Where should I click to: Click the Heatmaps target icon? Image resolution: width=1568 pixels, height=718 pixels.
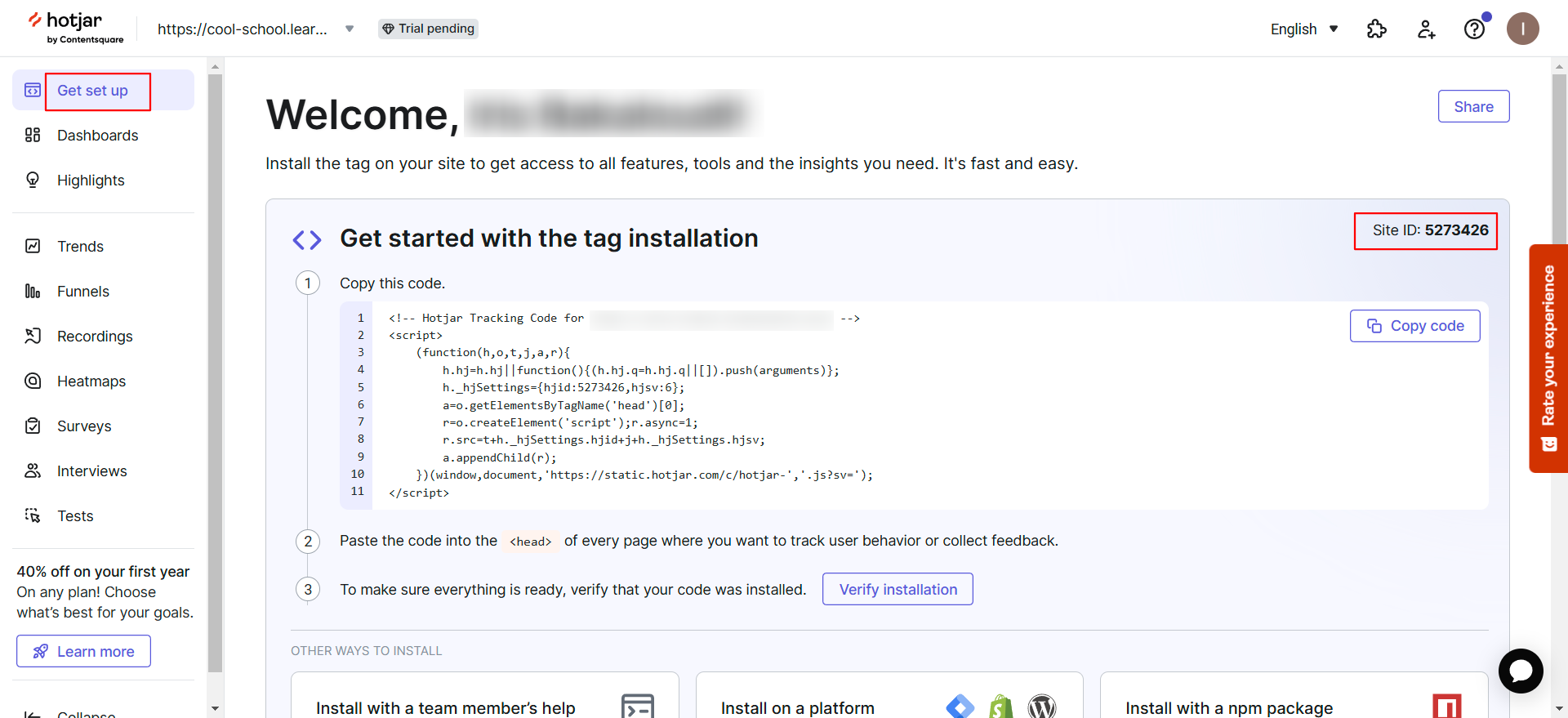click(x=33, y=381)
